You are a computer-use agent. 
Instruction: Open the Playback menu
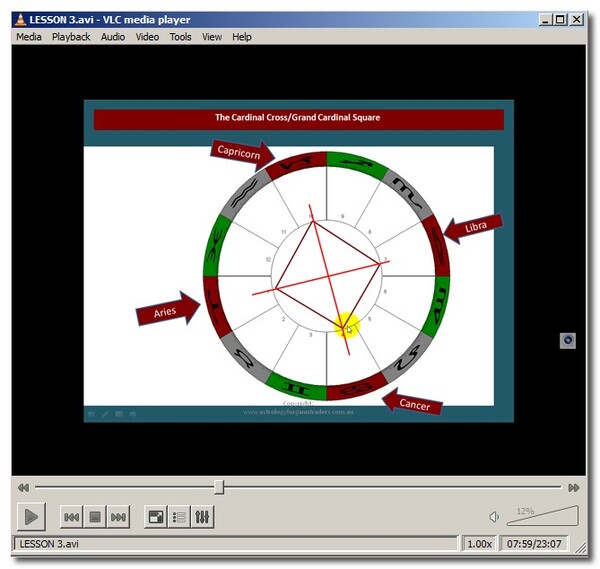tap(71, 37)
